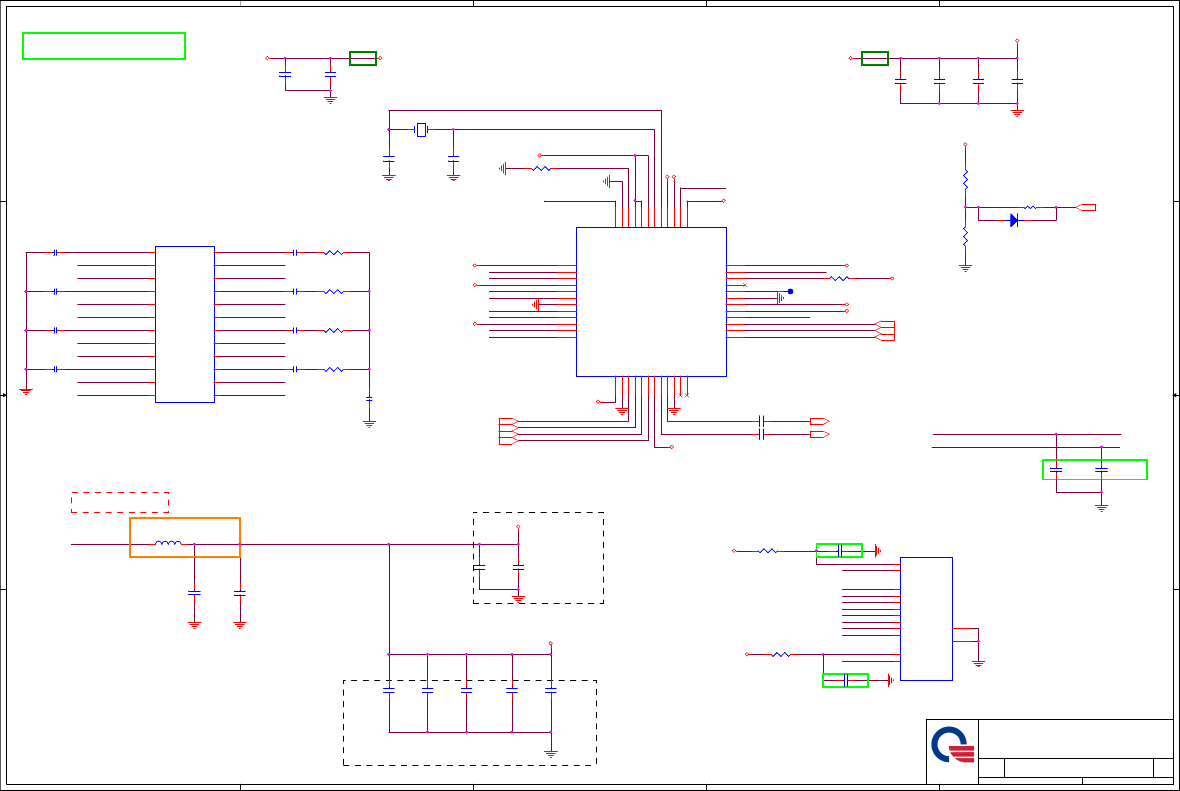Select the largest square IC outline
The height and width of the screenshot is (791, 1180).
point(651,302)
